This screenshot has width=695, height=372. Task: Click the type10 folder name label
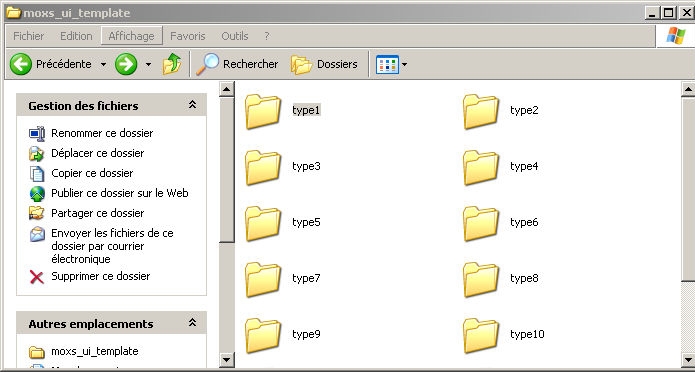527,334
